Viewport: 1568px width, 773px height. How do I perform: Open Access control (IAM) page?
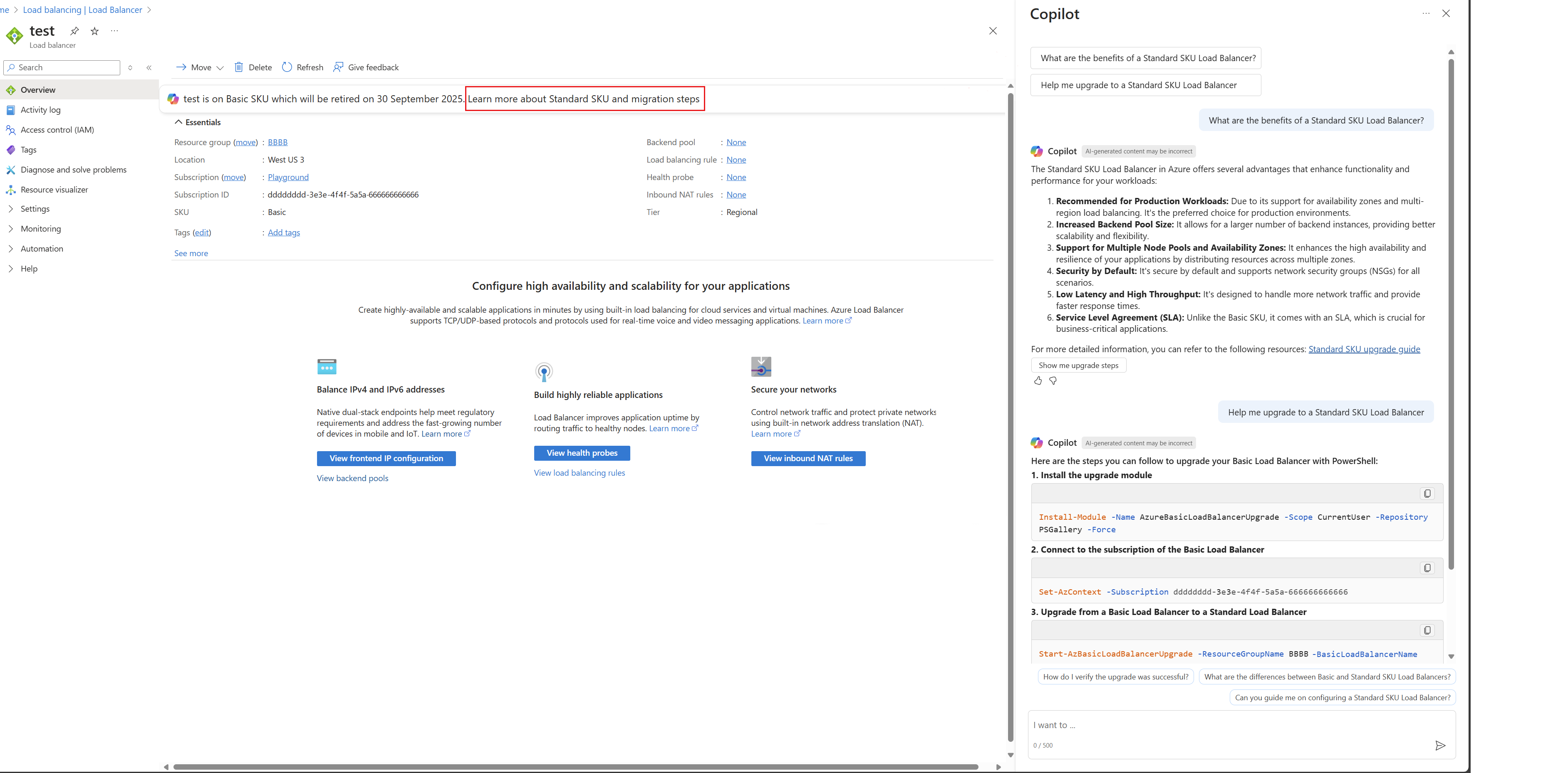(x=57, y=130)
